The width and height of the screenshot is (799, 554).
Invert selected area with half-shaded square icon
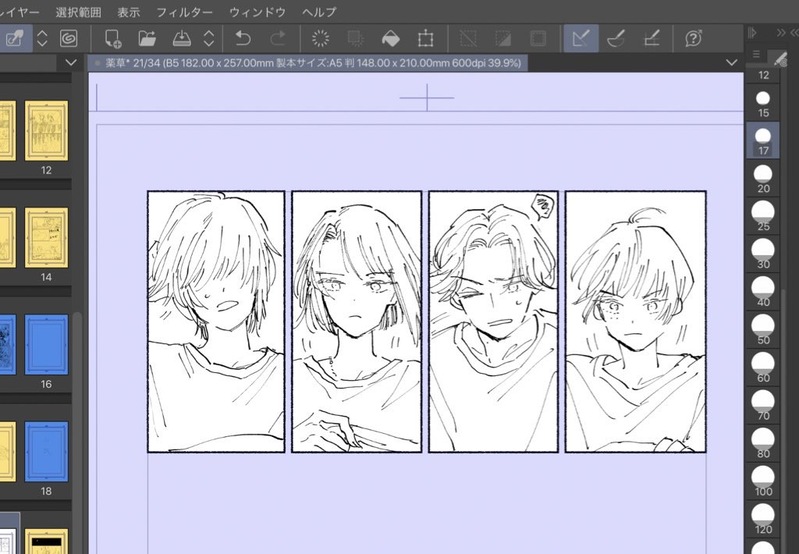click(x=503, y=38)
